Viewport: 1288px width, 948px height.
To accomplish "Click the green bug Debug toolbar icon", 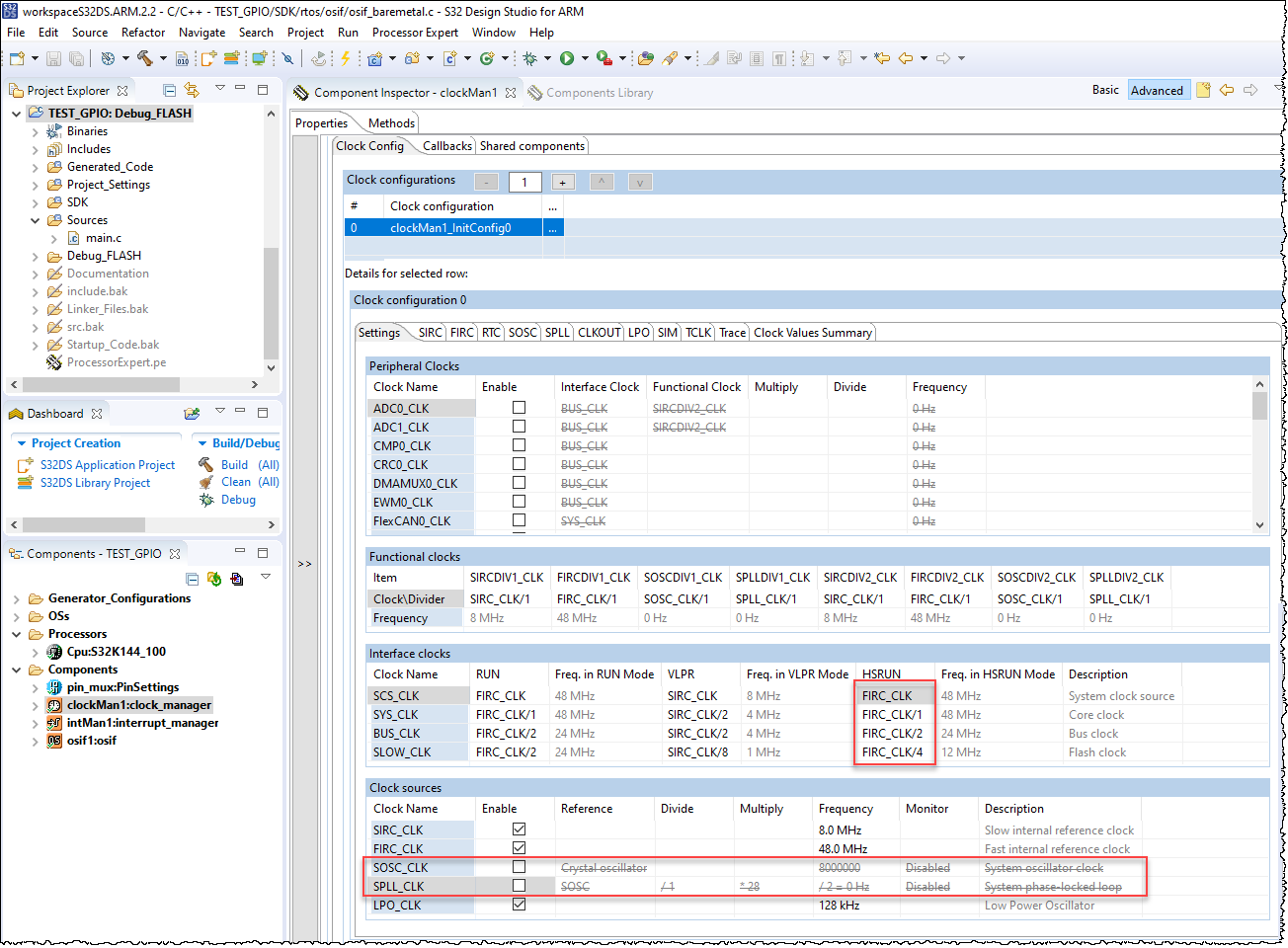I will 529,58.
